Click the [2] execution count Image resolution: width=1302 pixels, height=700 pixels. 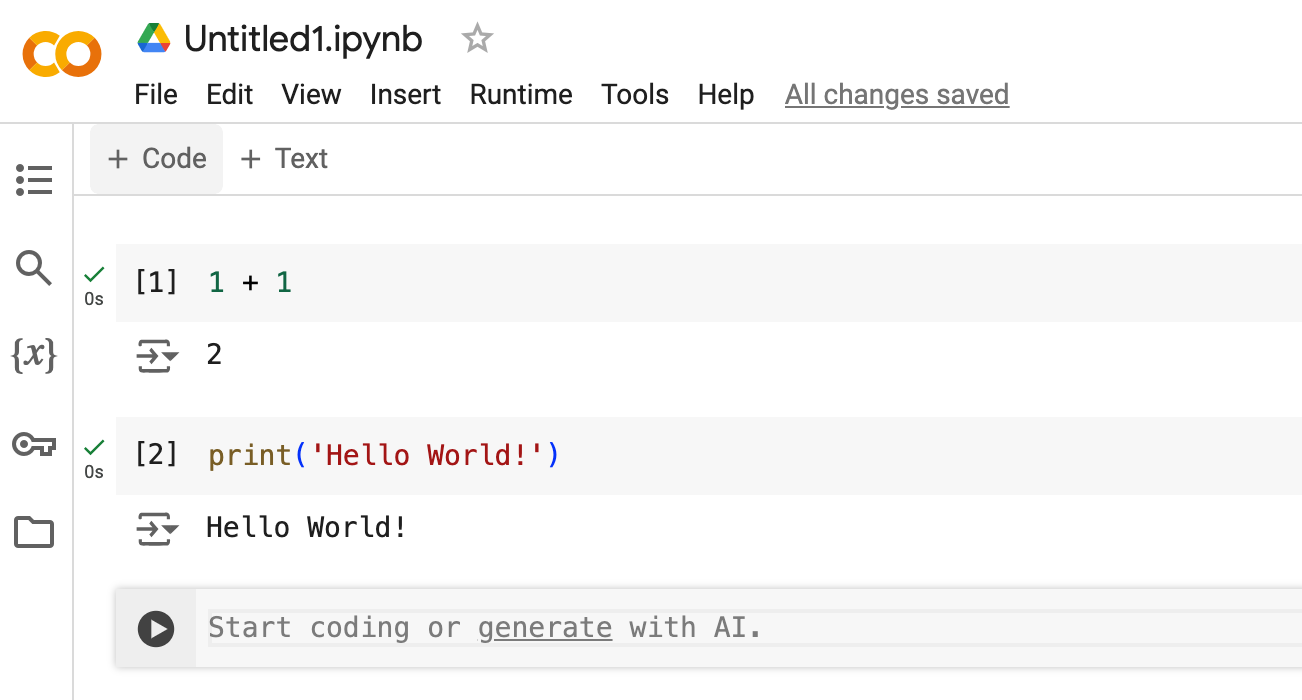[x=156, y=456]
